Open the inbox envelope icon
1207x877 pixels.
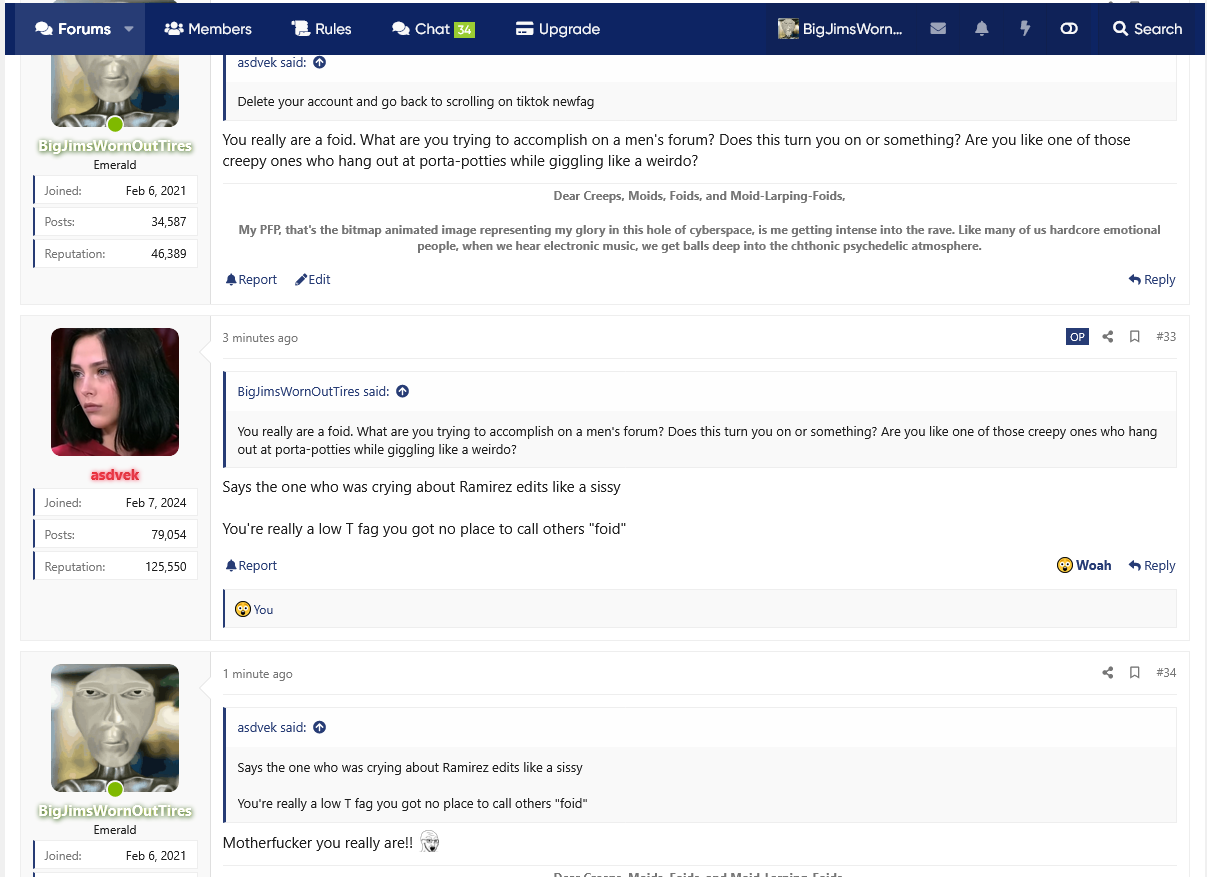click(938, 29)
